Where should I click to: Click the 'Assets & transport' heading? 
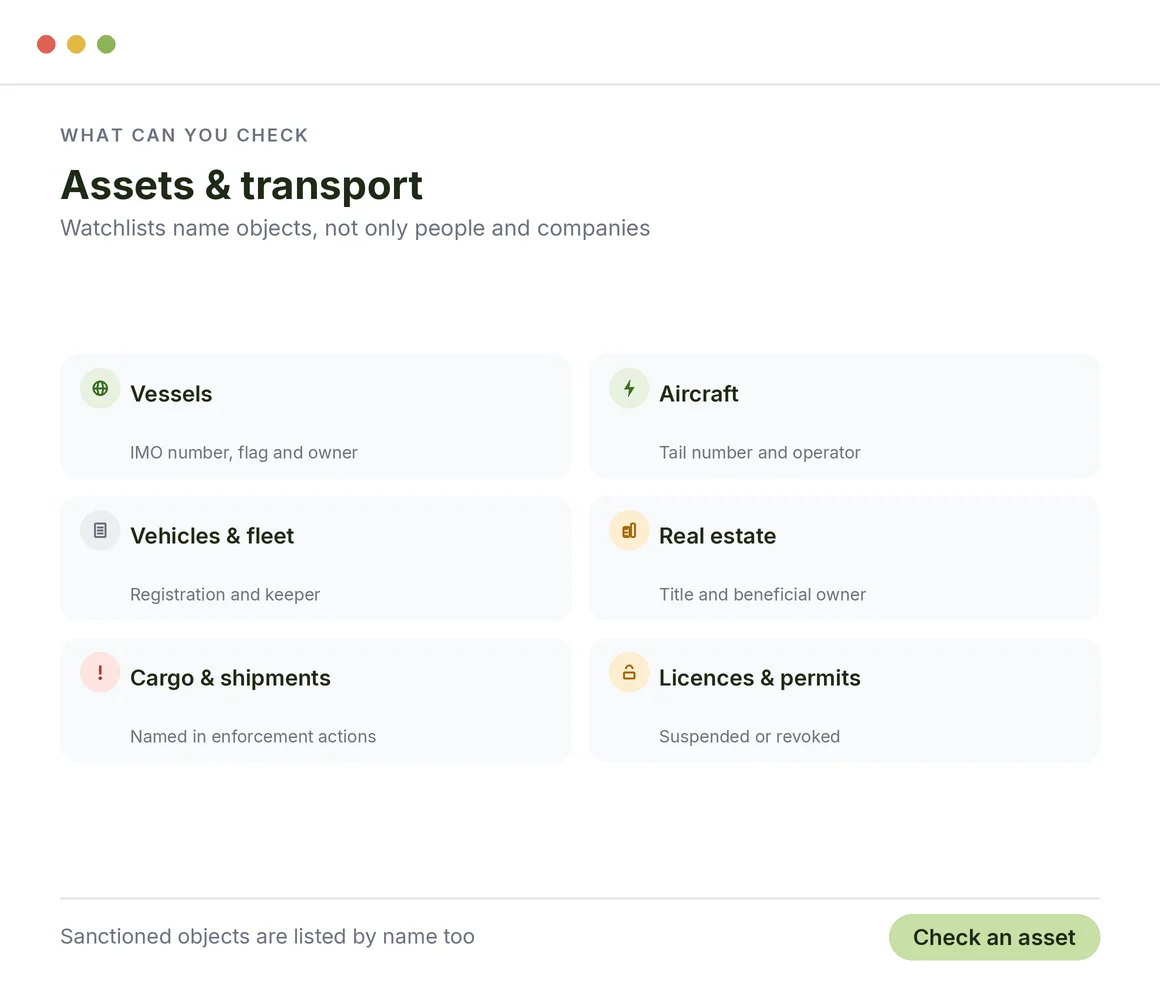pyautogui.click(x=241, y=185)
